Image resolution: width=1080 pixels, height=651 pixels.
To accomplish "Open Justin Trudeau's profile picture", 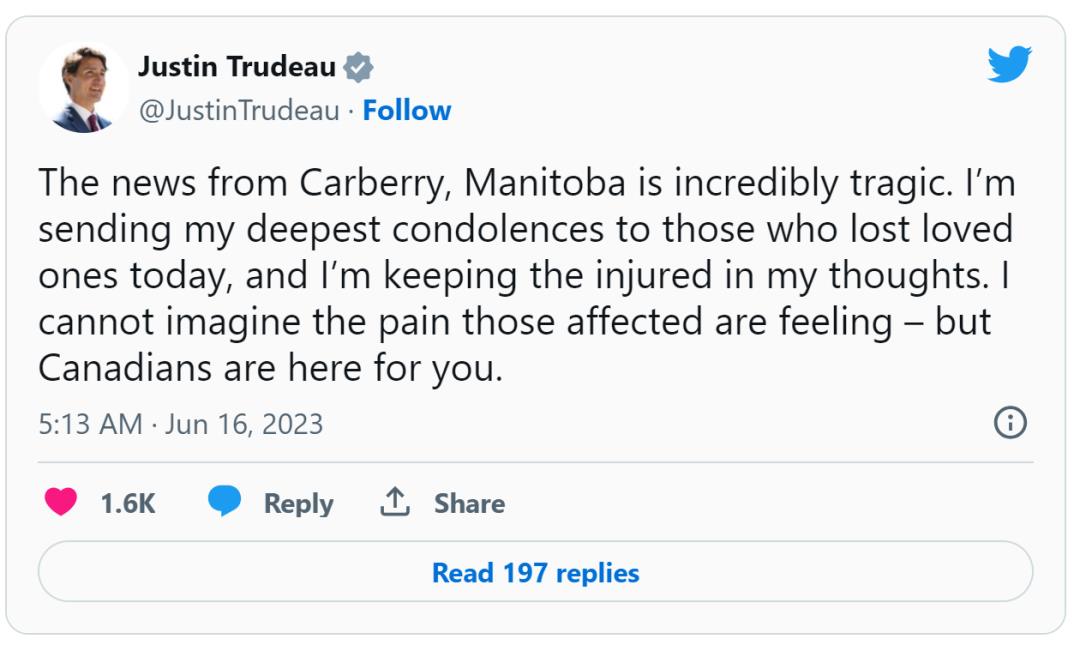I will pos(84,88).
